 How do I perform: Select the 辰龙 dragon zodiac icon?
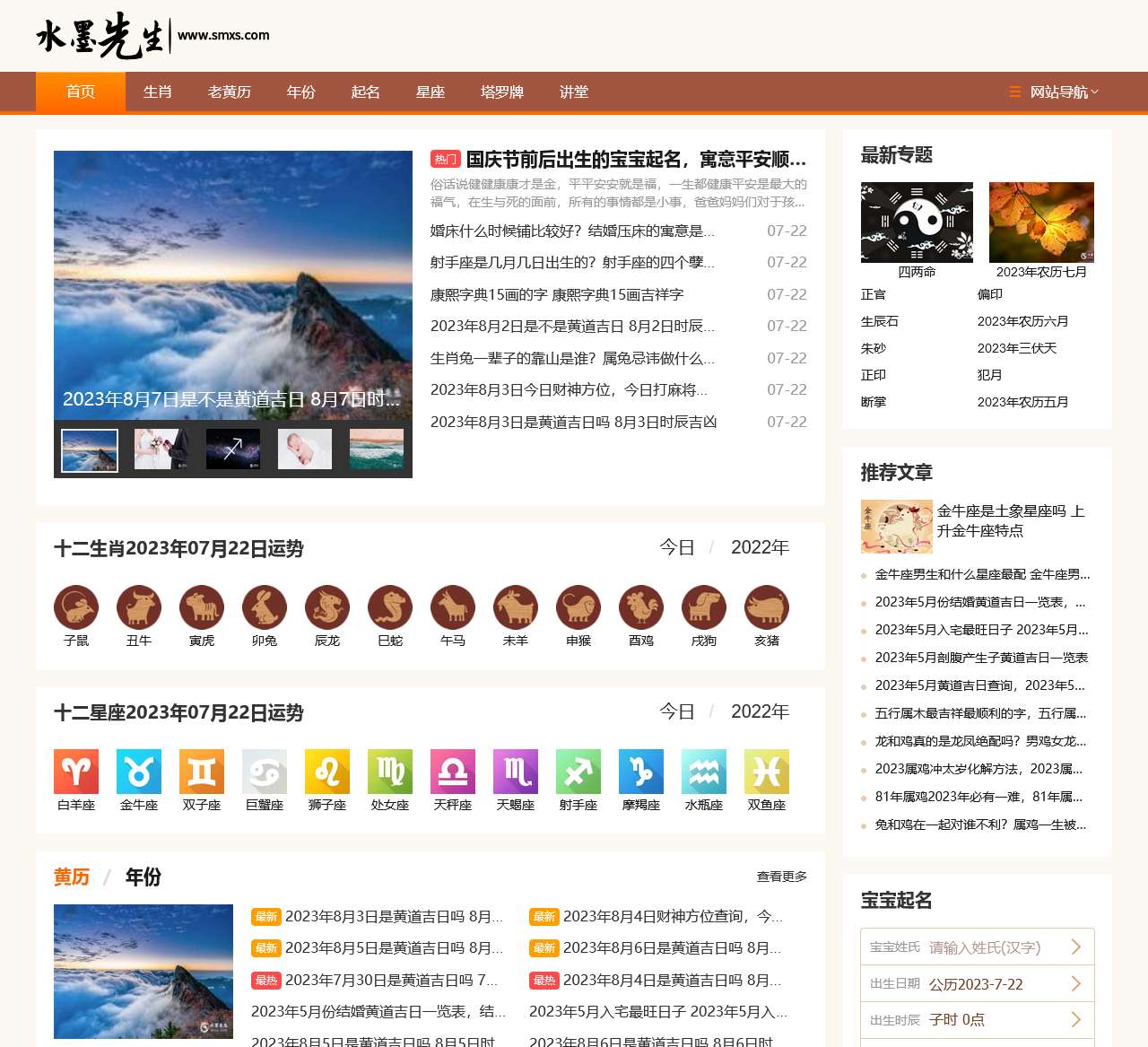click(x=327, y=607)
